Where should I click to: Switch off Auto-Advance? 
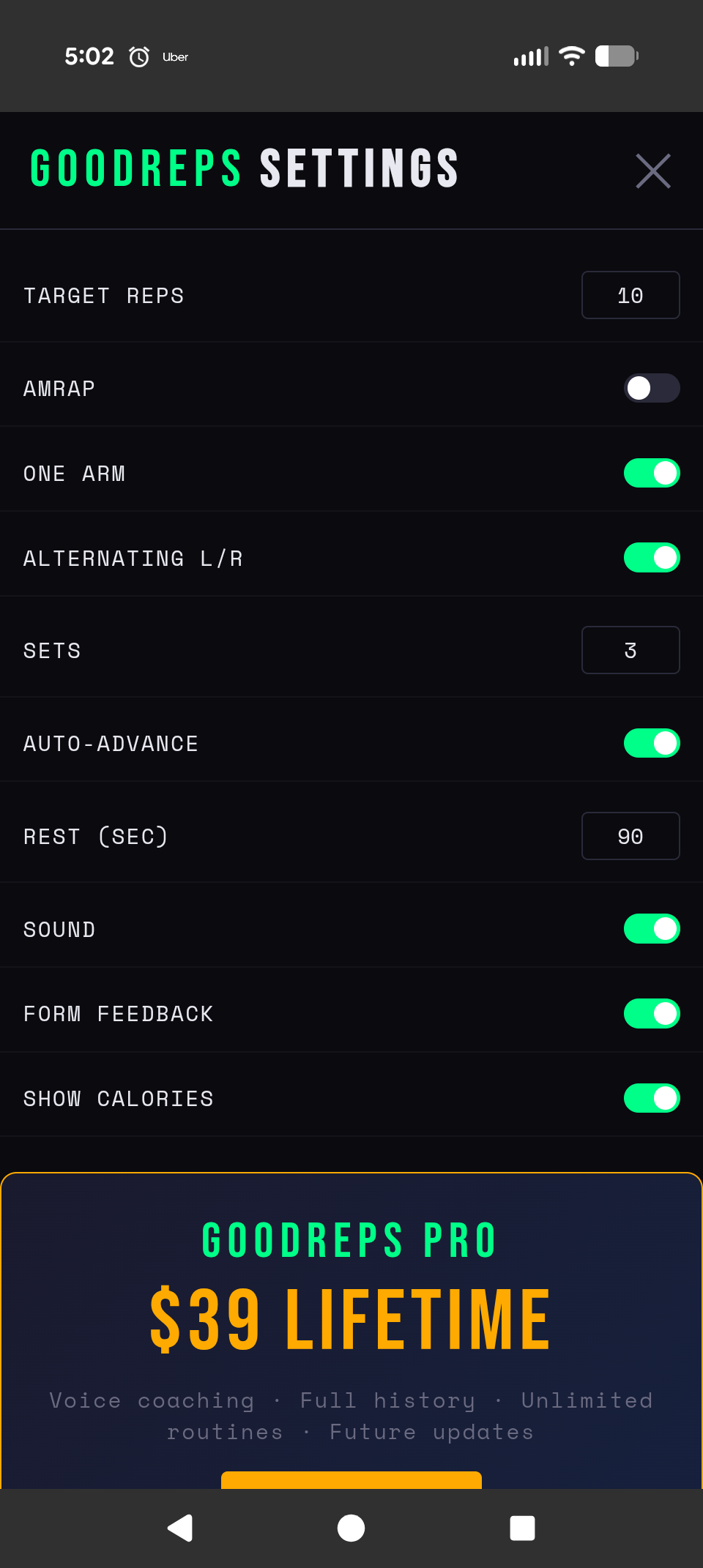[x=652, y=743]
